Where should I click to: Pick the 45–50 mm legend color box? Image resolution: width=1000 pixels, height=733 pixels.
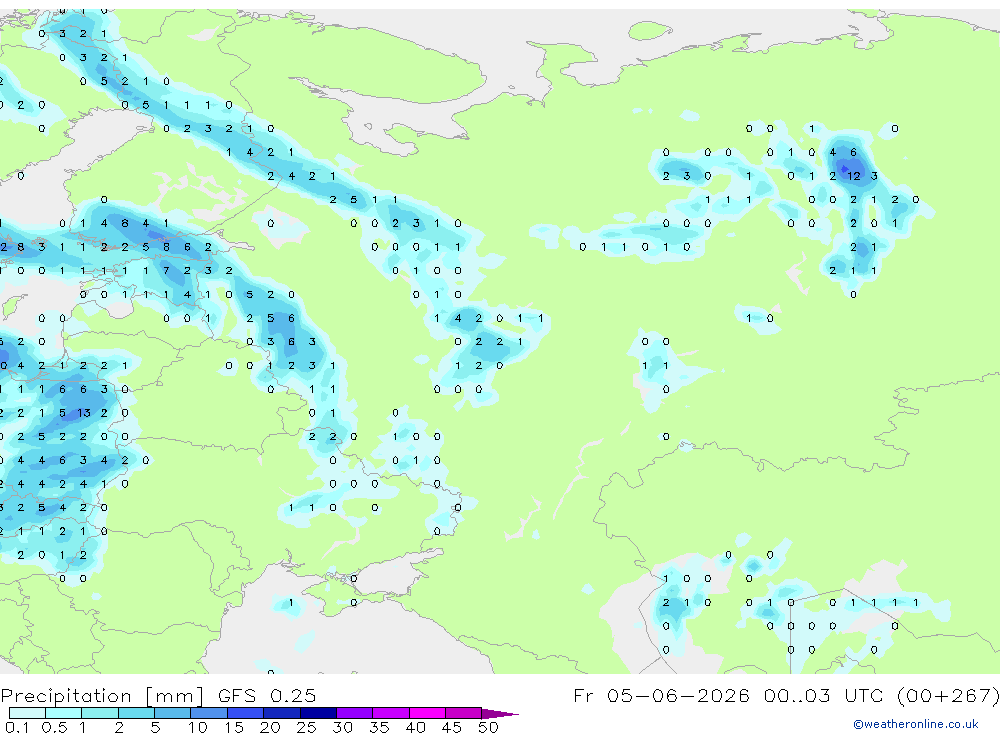pyautogui.click(x=463, y=713)
